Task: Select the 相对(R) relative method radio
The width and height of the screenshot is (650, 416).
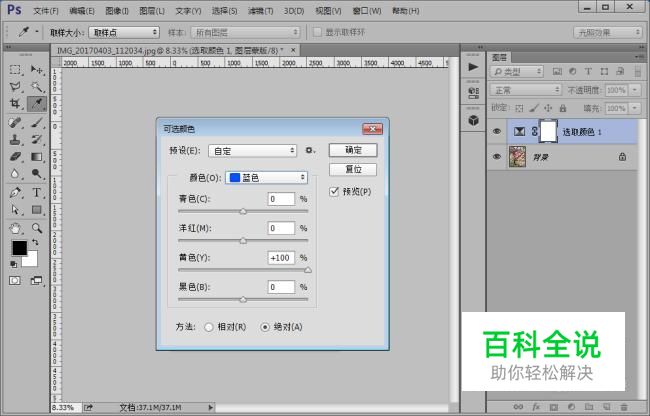Action: click(209, 327)
